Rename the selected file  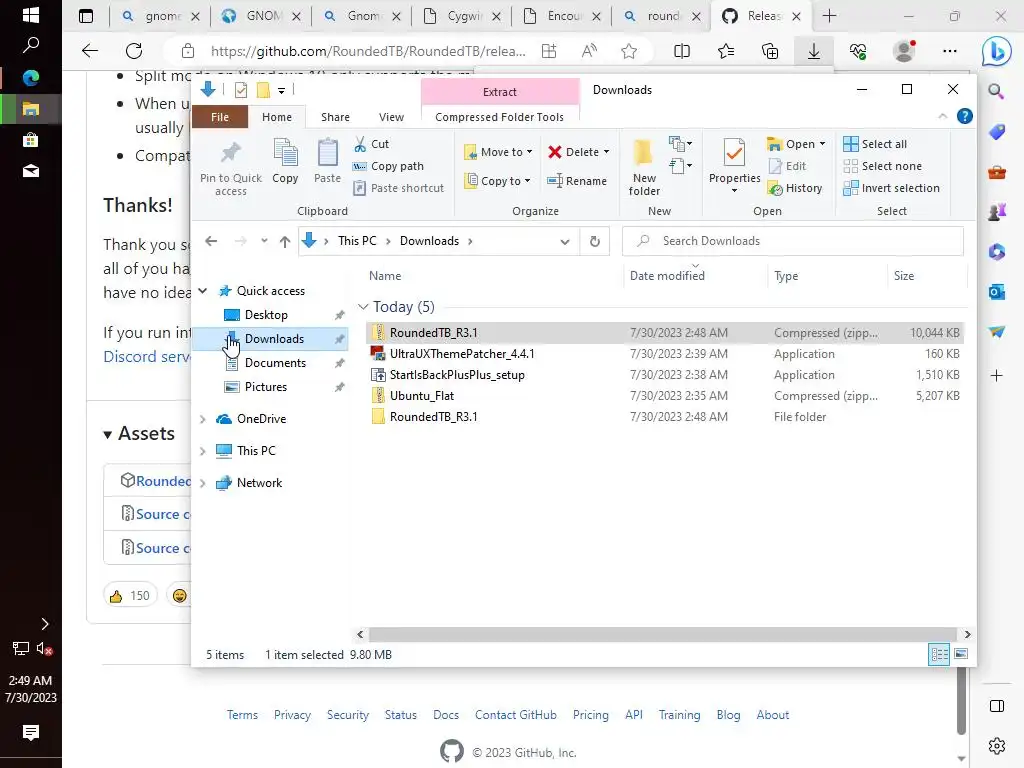[577, 181]
